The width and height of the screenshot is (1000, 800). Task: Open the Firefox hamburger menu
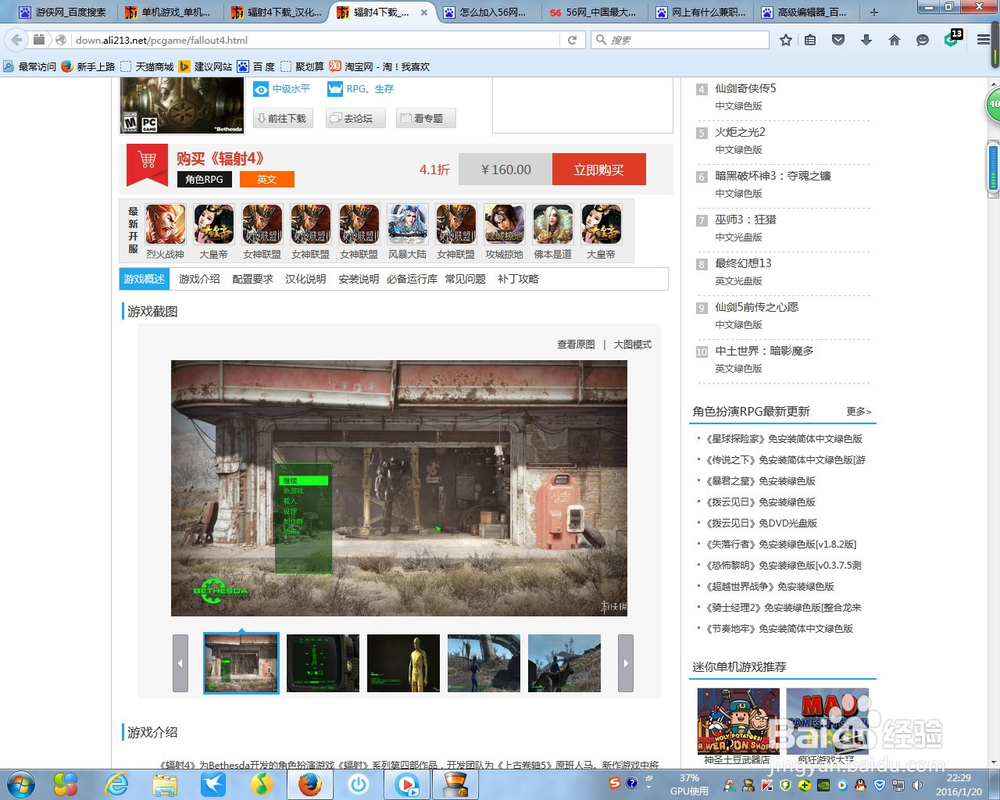pyautogui.click(x=983, y=40)
